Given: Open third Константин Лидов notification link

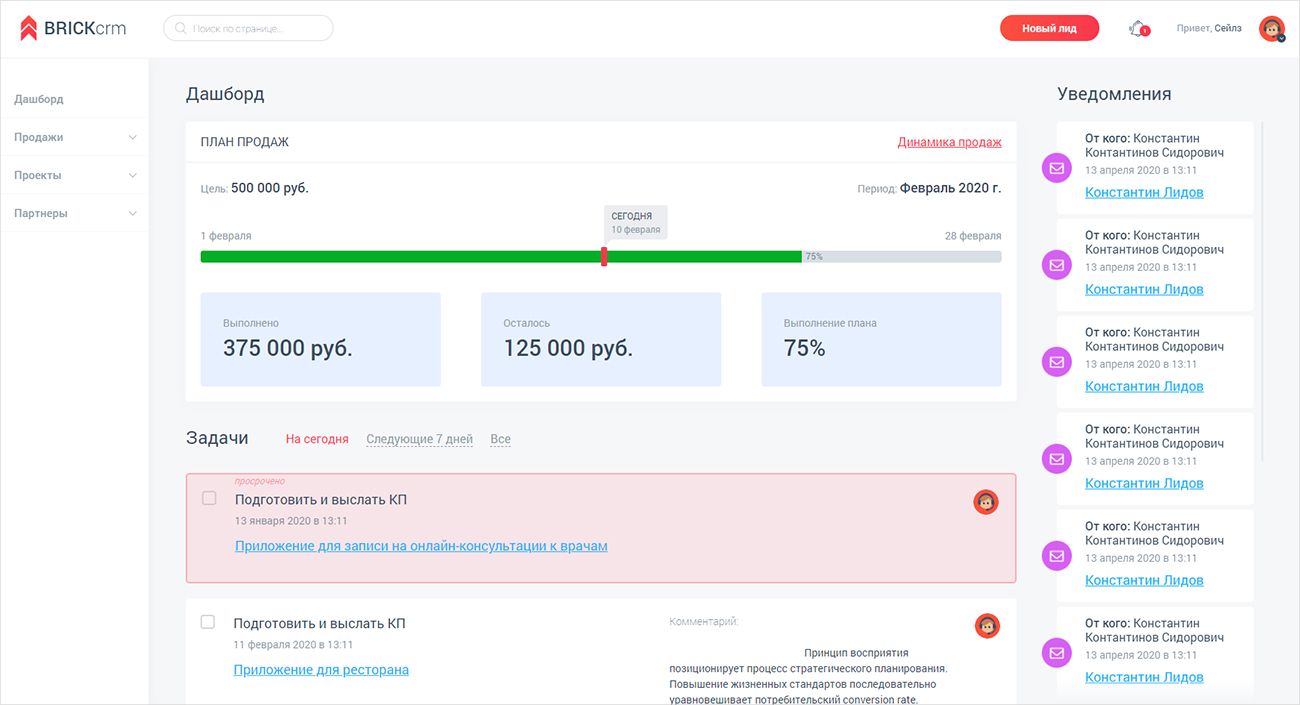Looking at the screenshot, I should (x=1144, y=386).
